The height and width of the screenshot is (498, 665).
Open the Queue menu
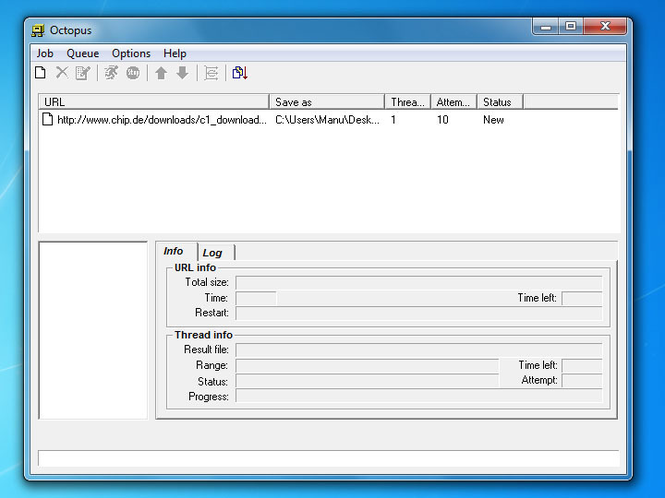(83, 53)
